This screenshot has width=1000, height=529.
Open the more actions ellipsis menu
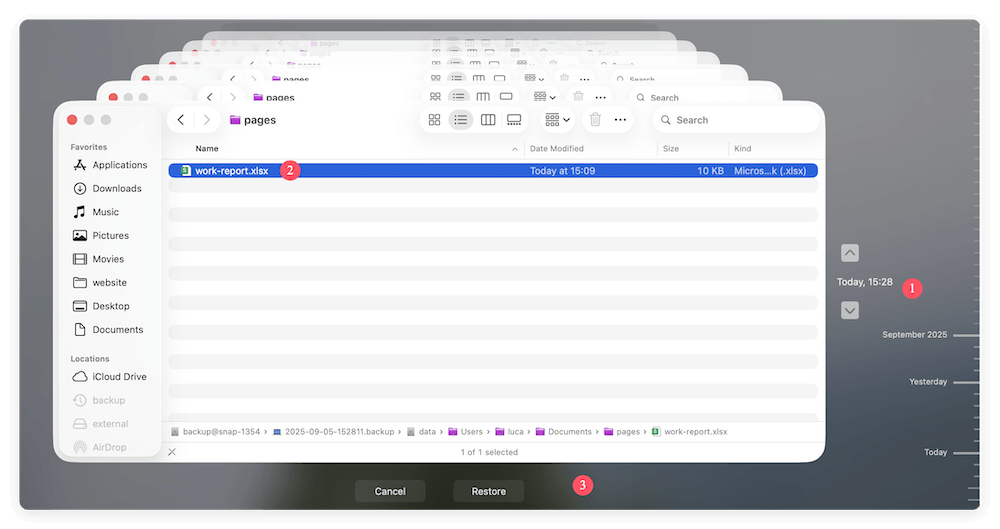pos(620,120)
